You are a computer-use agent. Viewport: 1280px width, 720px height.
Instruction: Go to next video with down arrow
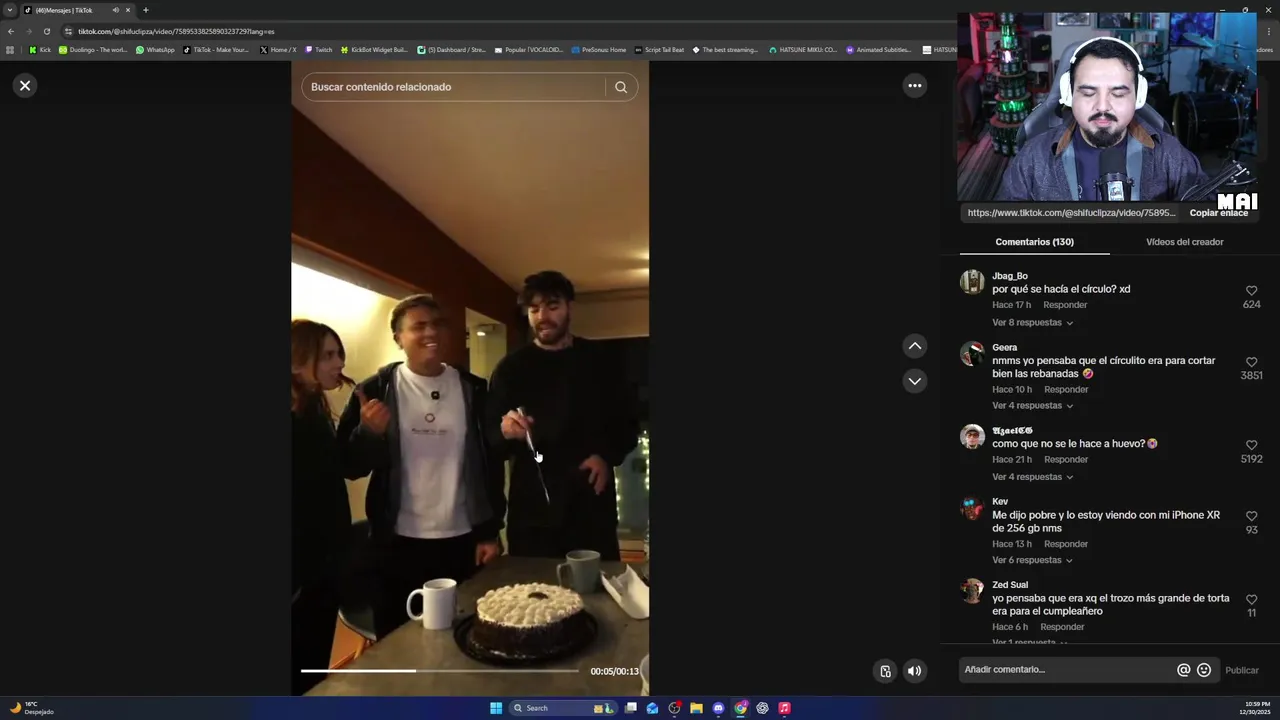click(x=914, y=381)
